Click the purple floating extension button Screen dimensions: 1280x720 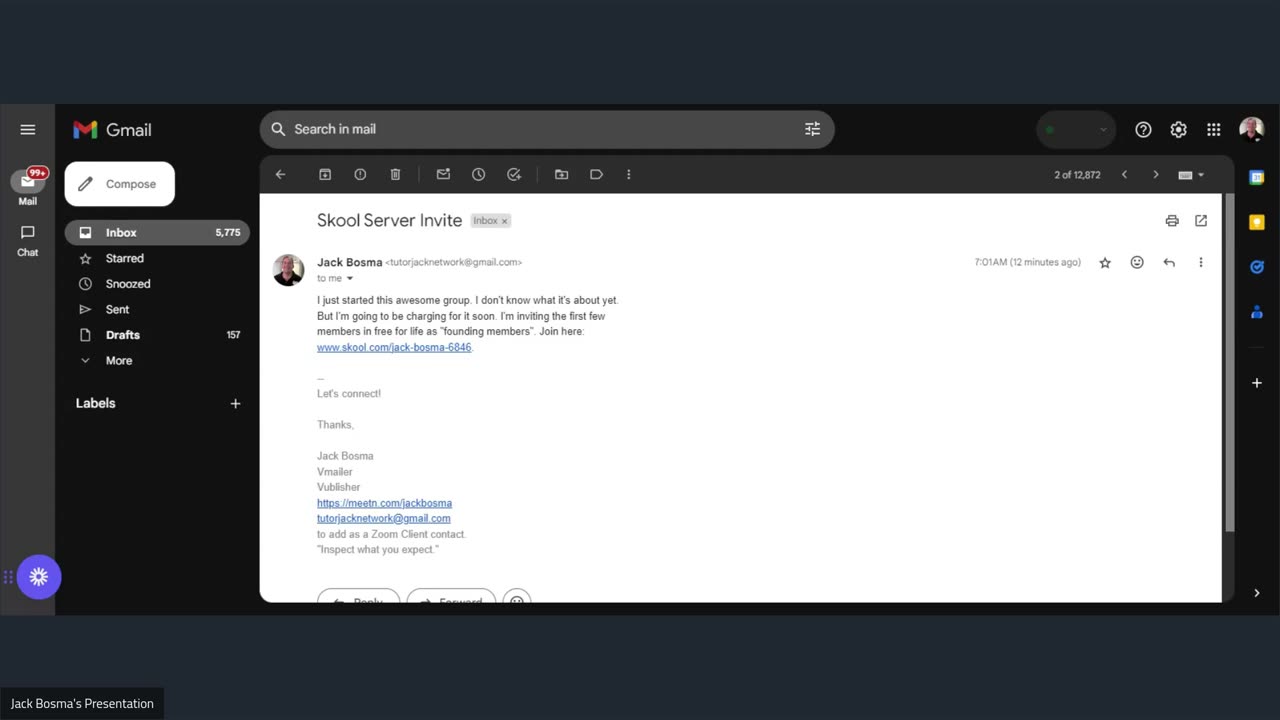tap(39, 577)
